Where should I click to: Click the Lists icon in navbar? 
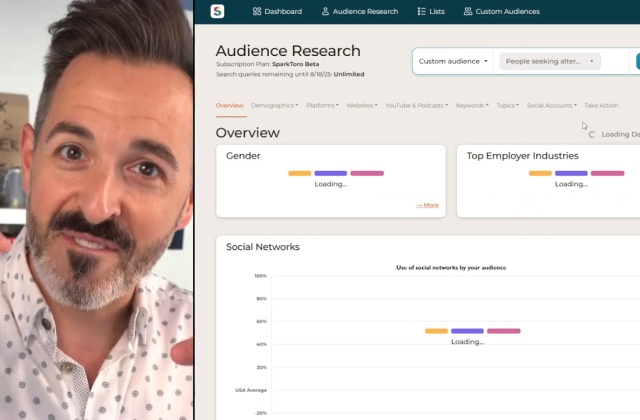click(422, 11)
